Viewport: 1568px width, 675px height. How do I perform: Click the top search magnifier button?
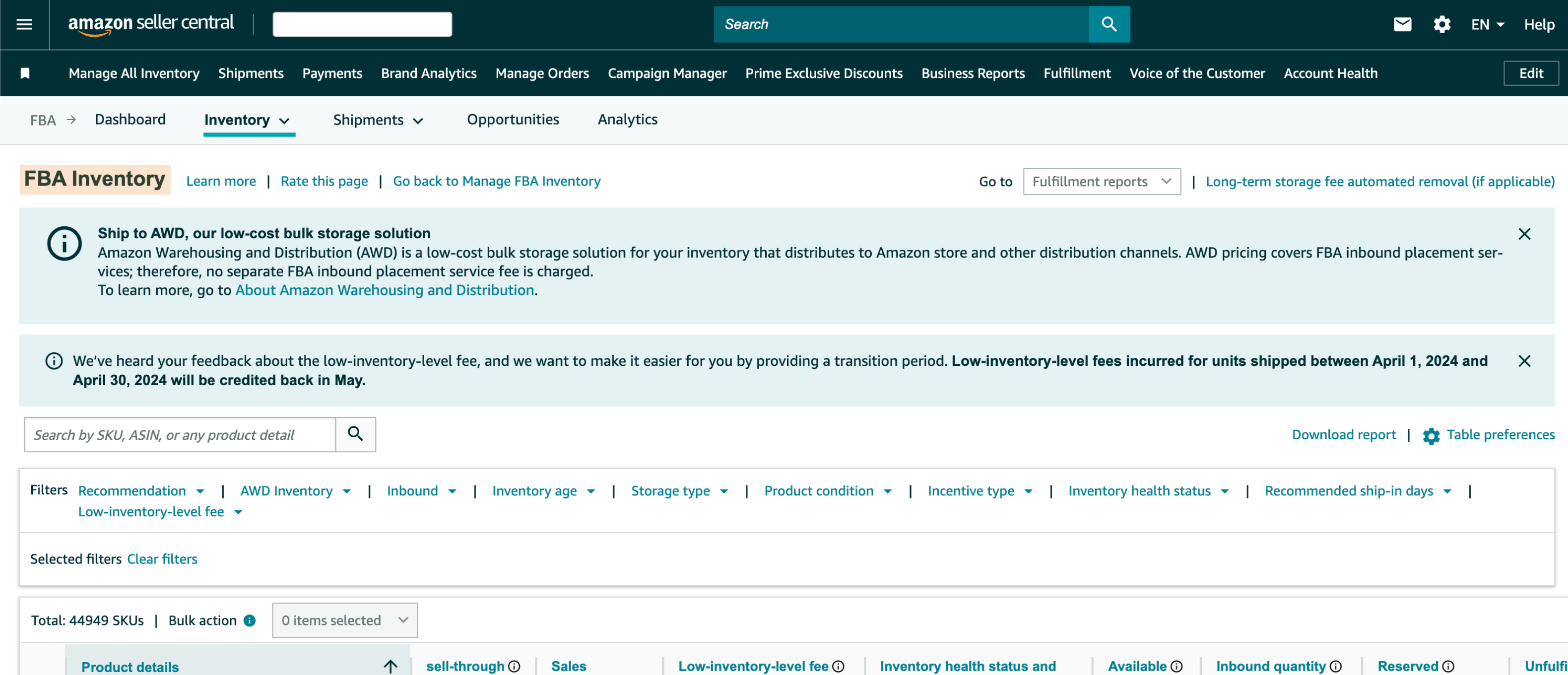pyautogui.click(x=1109, y=24)
